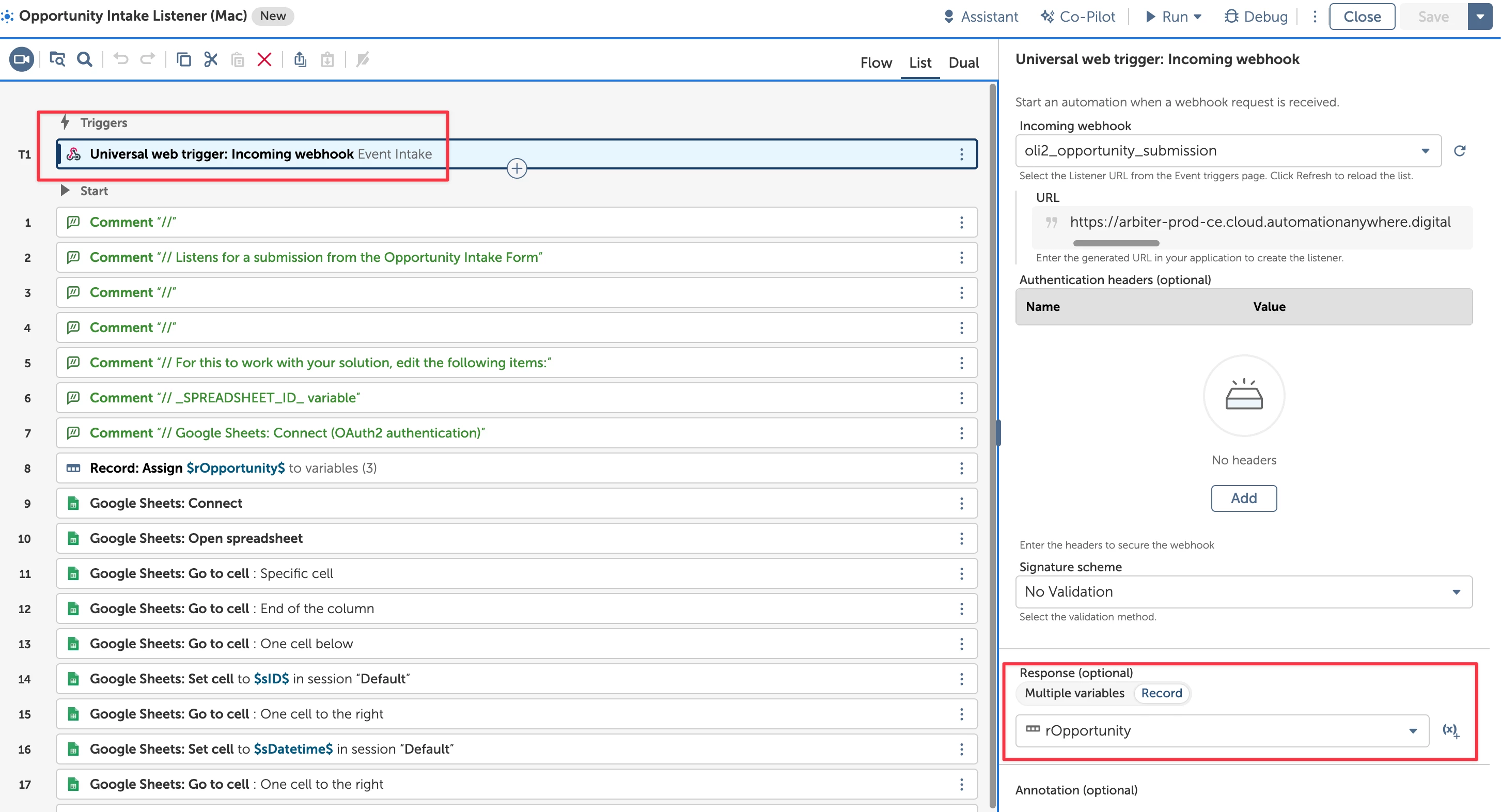Screen dimensions: 1501x812
Task: Select Go to cell: End of the column
Action: point(517,608)
